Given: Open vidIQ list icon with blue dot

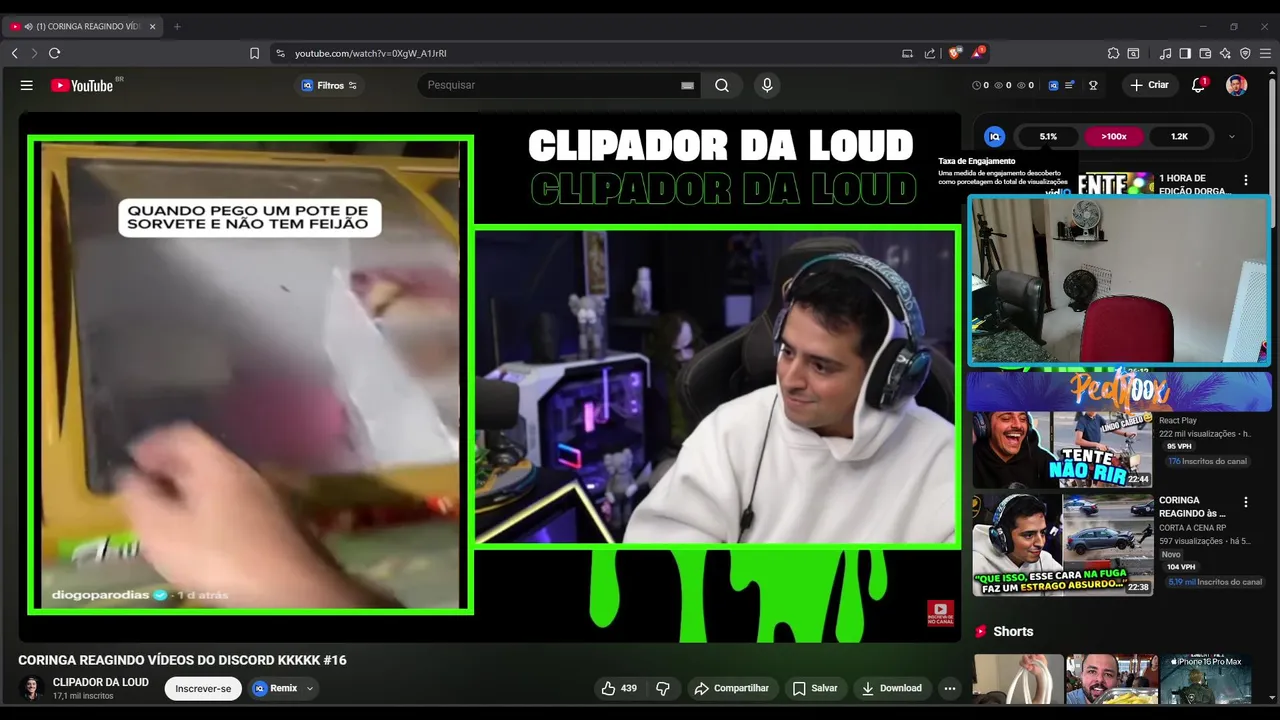Looking at the screenshot, I should click(1070, 86).
